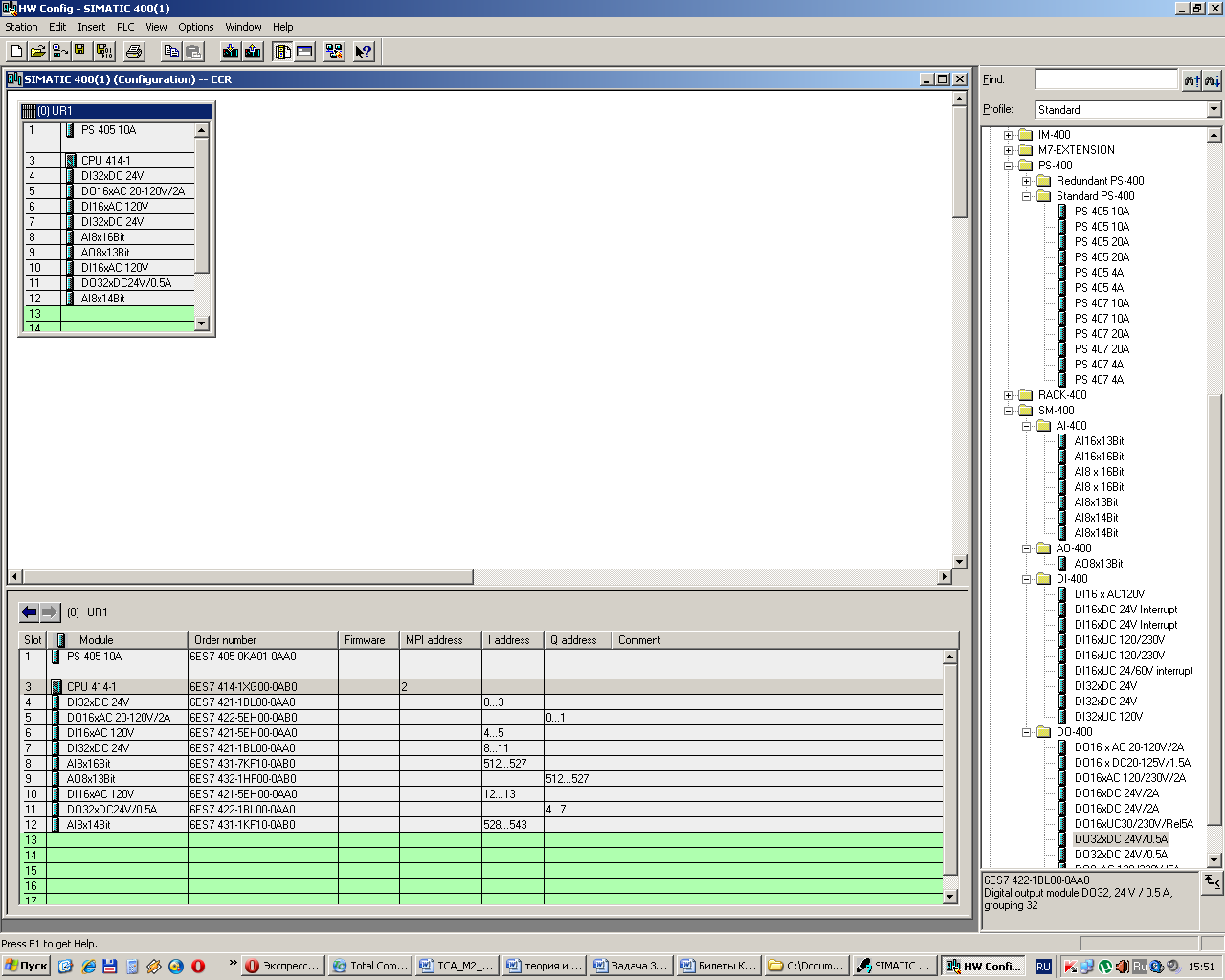
Task: Click the Open Online station icon
Action: click(x=59, y=52)
